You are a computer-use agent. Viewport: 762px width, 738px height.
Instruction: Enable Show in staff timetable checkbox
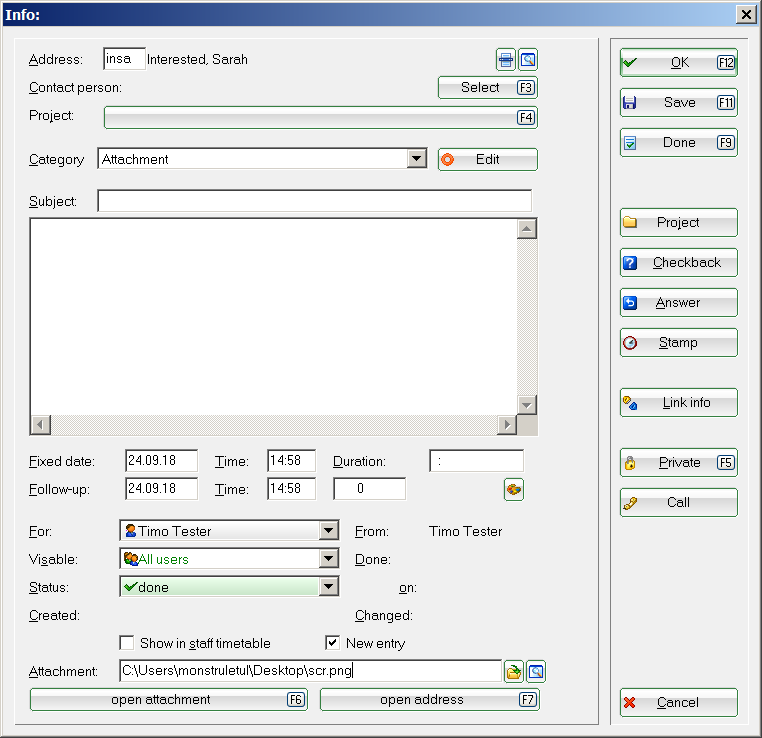point(127,643)
